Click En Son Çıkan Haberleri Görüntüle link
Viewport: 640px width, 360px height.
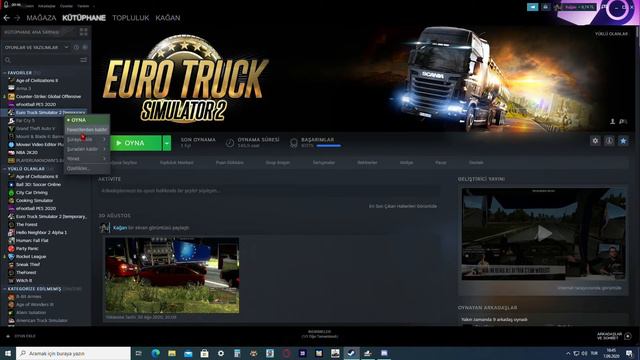(x=403, y=206)
